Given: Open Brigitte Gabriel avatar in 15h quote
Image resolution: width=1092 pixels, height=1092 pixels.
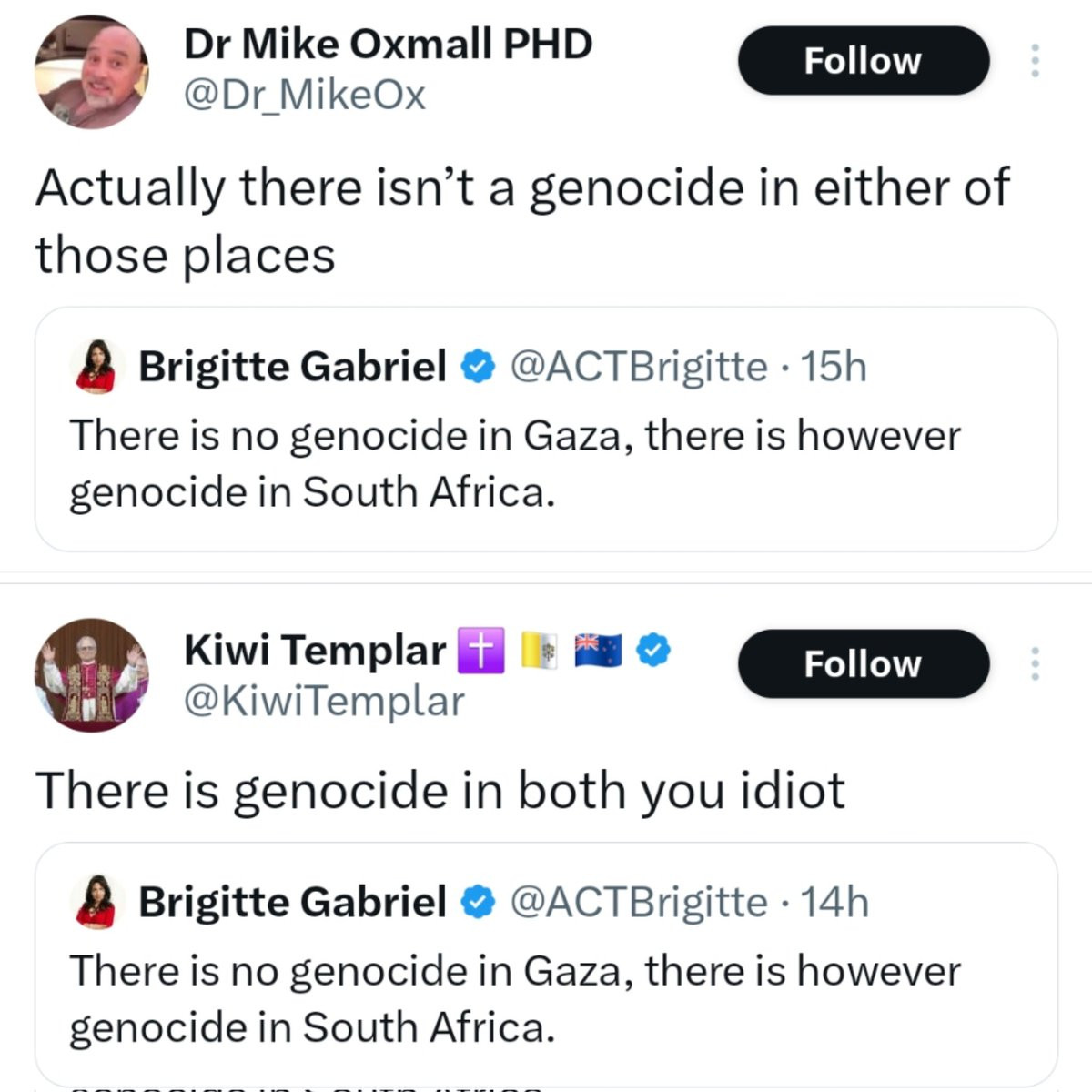Looking at the screenshot, I should point(95,367).
